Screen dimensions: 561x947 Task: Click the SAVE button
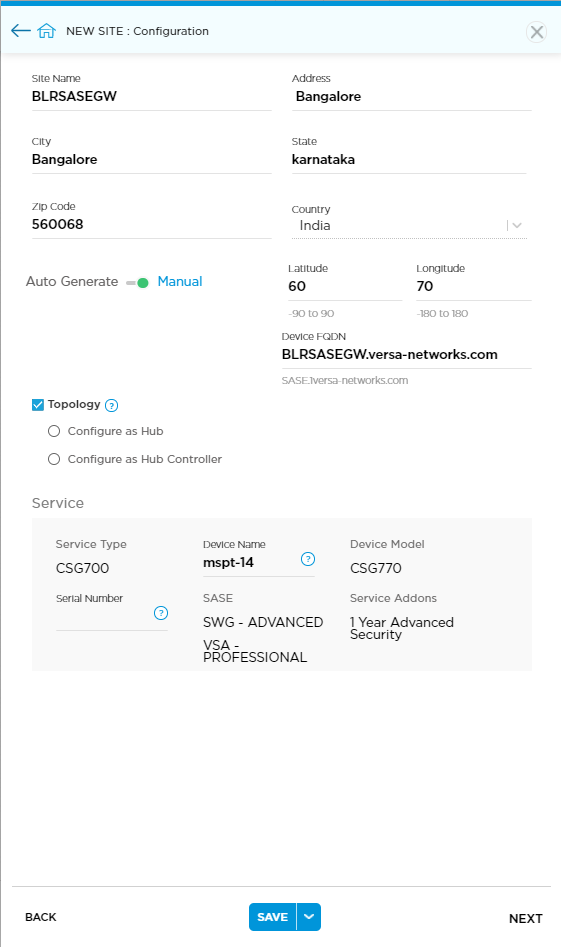tap(273, 917)
